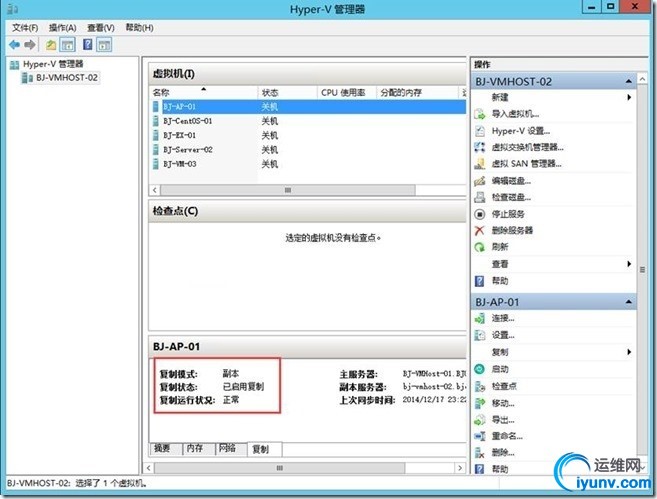Viewport: 657px width, 499px height.
Task: Open the 操作(A) menu
Action: point(62,28)
